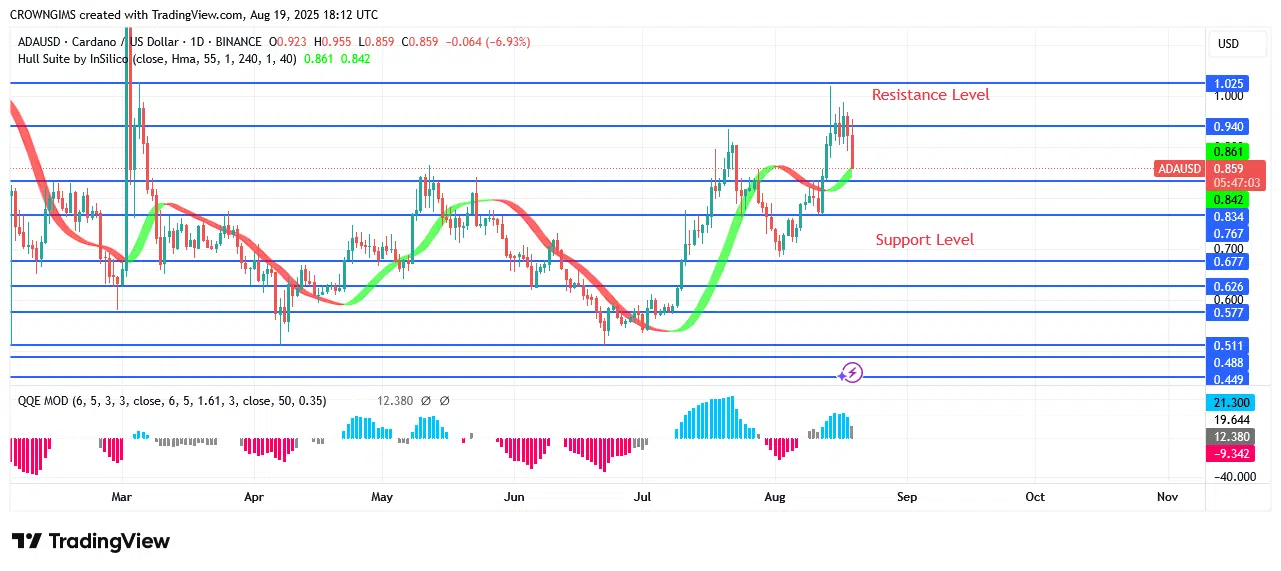Click the Mar date on time axis
This screenshot has height=571, width=1281.
tap(122, 496)
